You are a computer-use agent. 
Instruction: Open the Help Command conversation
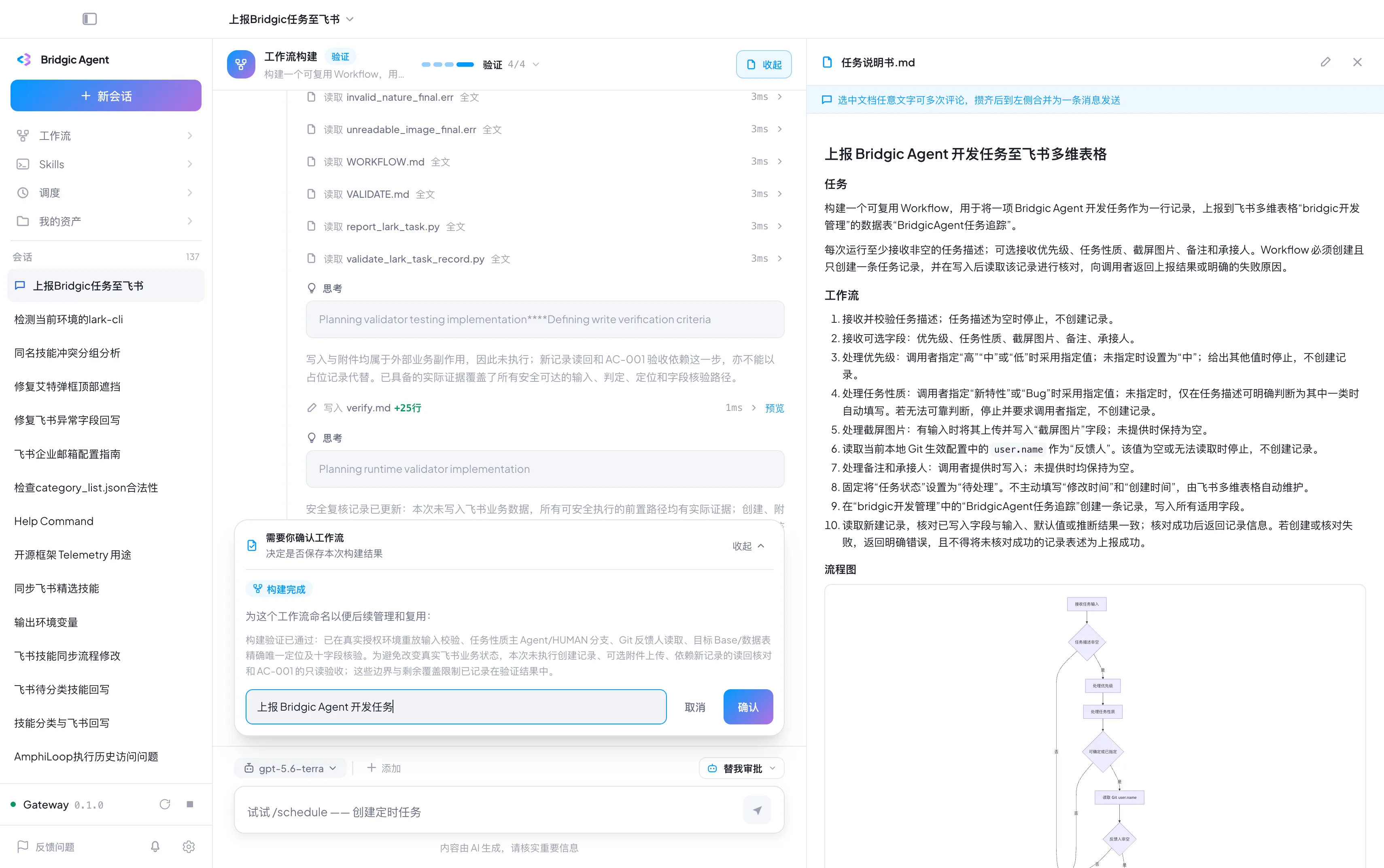click(106, 521)
